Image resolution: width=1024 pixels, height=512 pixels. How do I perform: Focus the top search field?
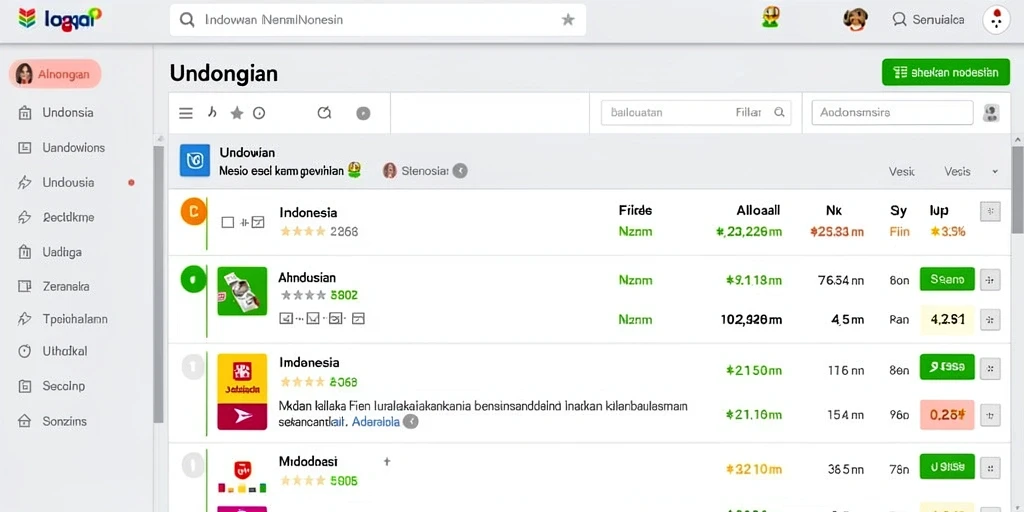click(x=377, y=20)
